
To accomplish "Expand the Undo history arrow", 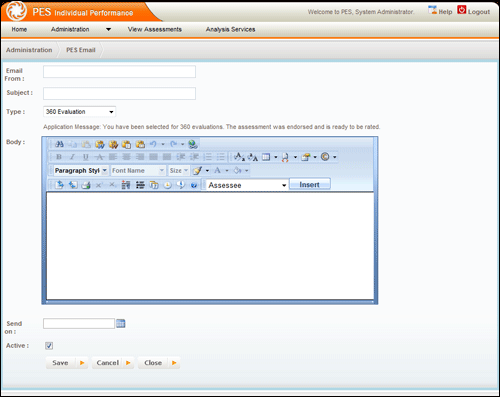I will pyautogui.click(x=163, y=144).
